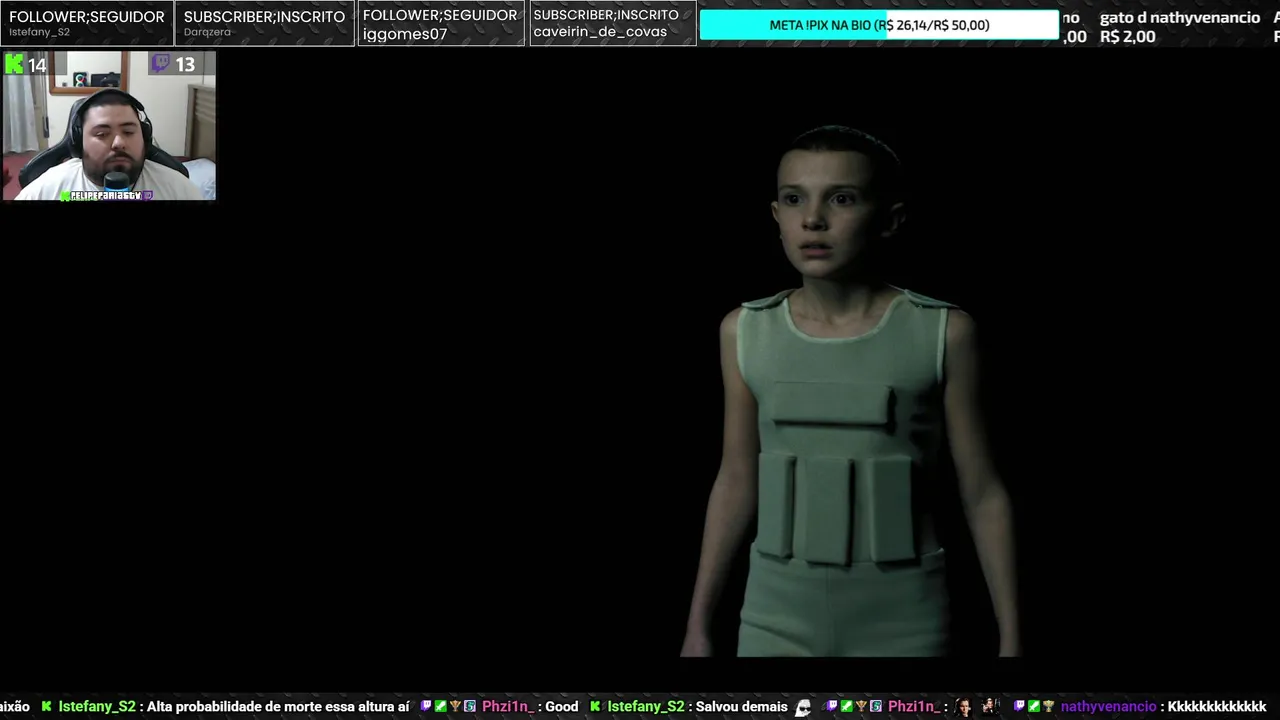Click the mask emote after Salvou demais
1280x720 pixels.
click(803, 707)
